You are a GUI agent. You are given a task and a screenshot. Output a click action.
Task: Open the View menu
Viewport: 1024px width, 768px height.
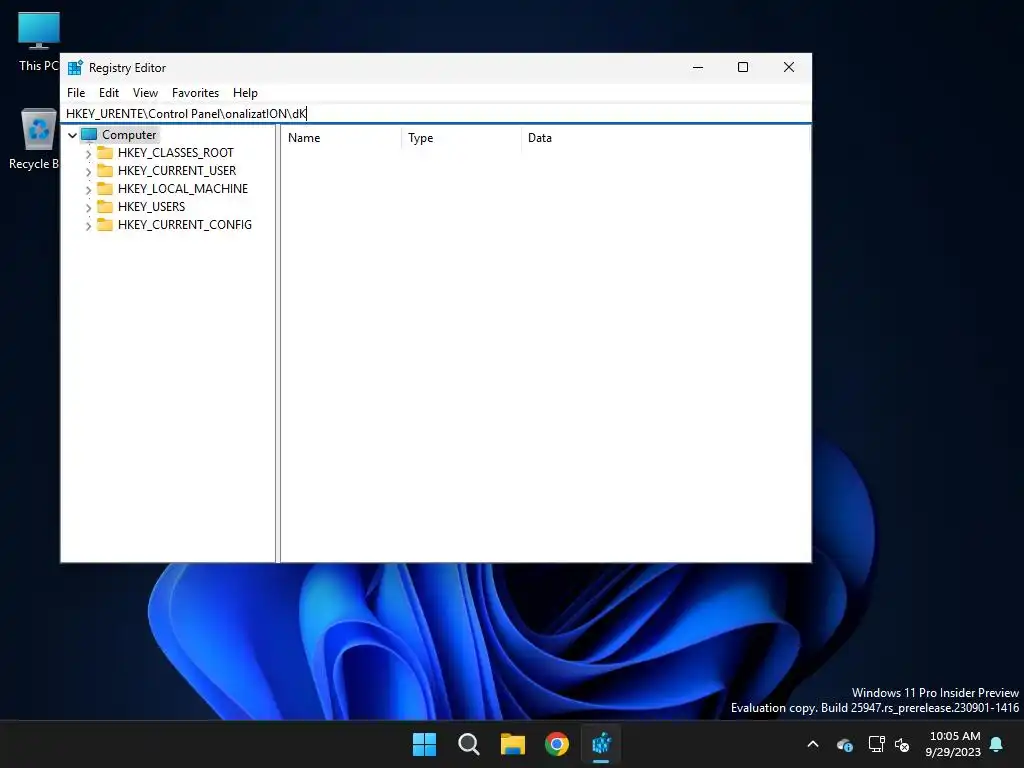[145, 93]
